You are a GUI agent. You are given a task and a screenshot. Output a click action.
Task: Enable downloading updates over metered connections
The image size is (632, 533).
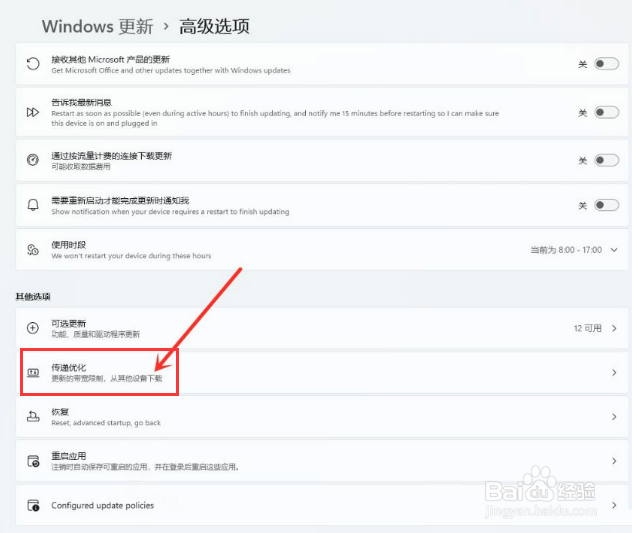pos(607,160)
